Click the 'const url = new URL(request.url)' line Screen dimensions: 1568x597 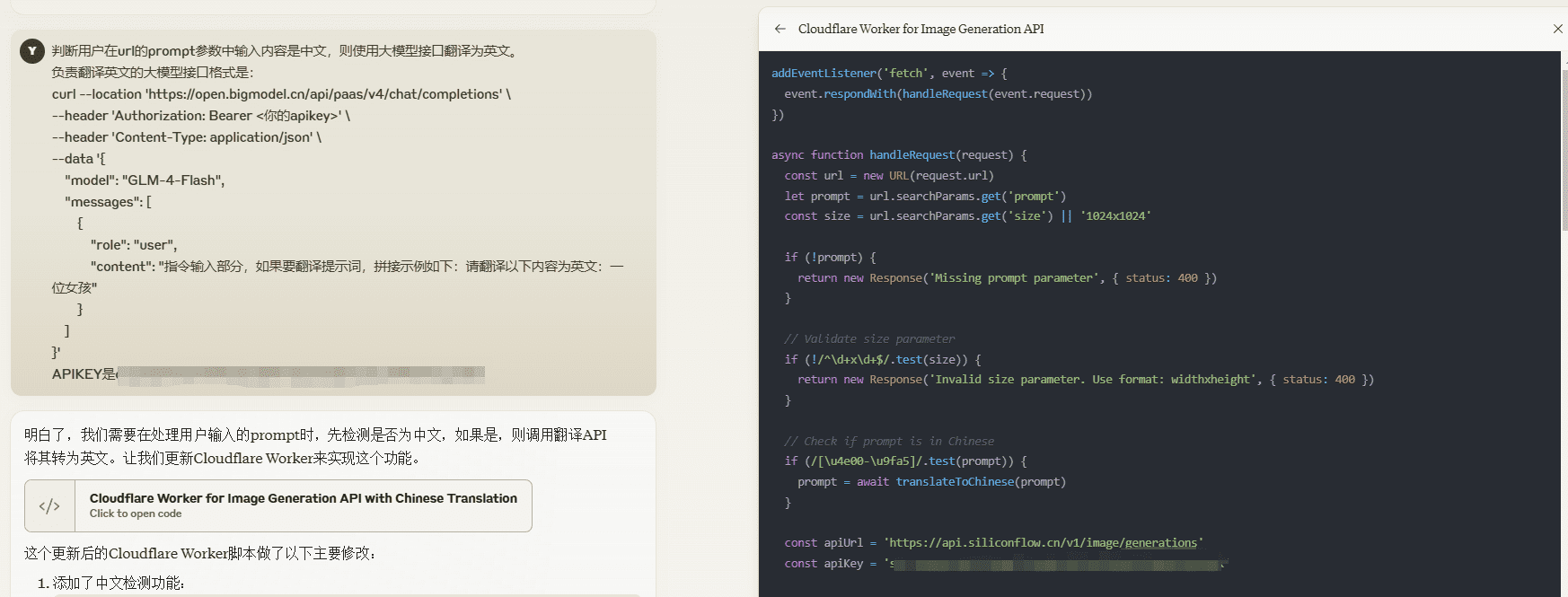pos(889,175)
